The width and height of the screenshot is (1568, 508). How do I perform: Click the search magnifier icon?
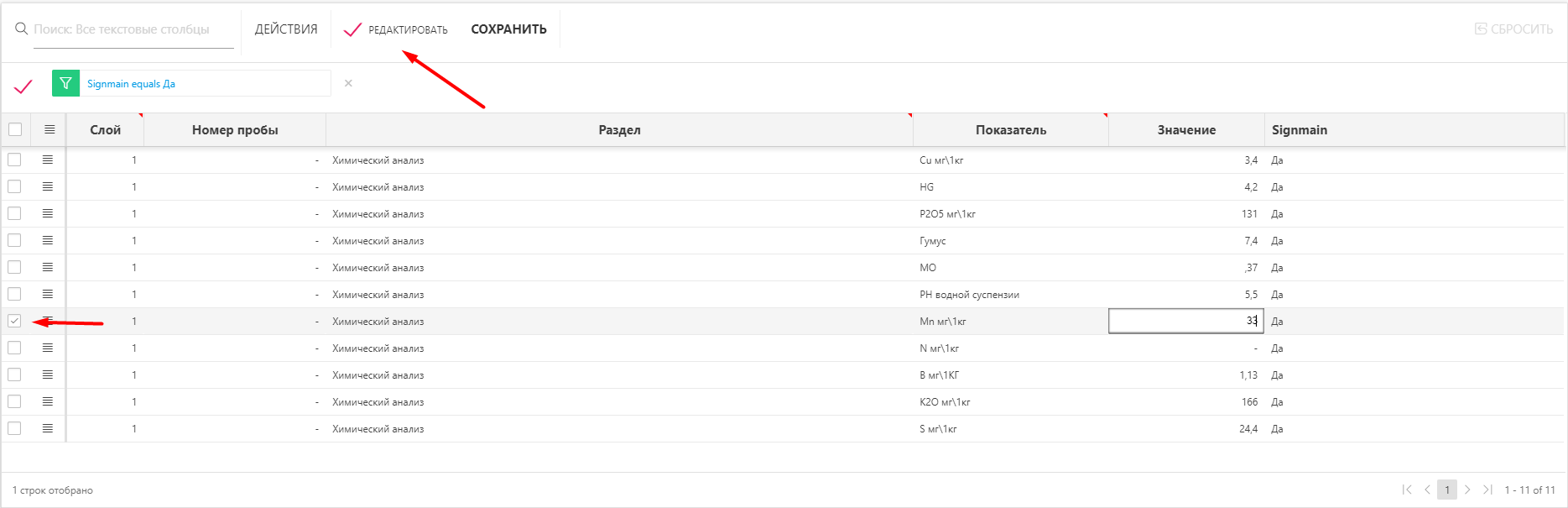pos(21,29)
